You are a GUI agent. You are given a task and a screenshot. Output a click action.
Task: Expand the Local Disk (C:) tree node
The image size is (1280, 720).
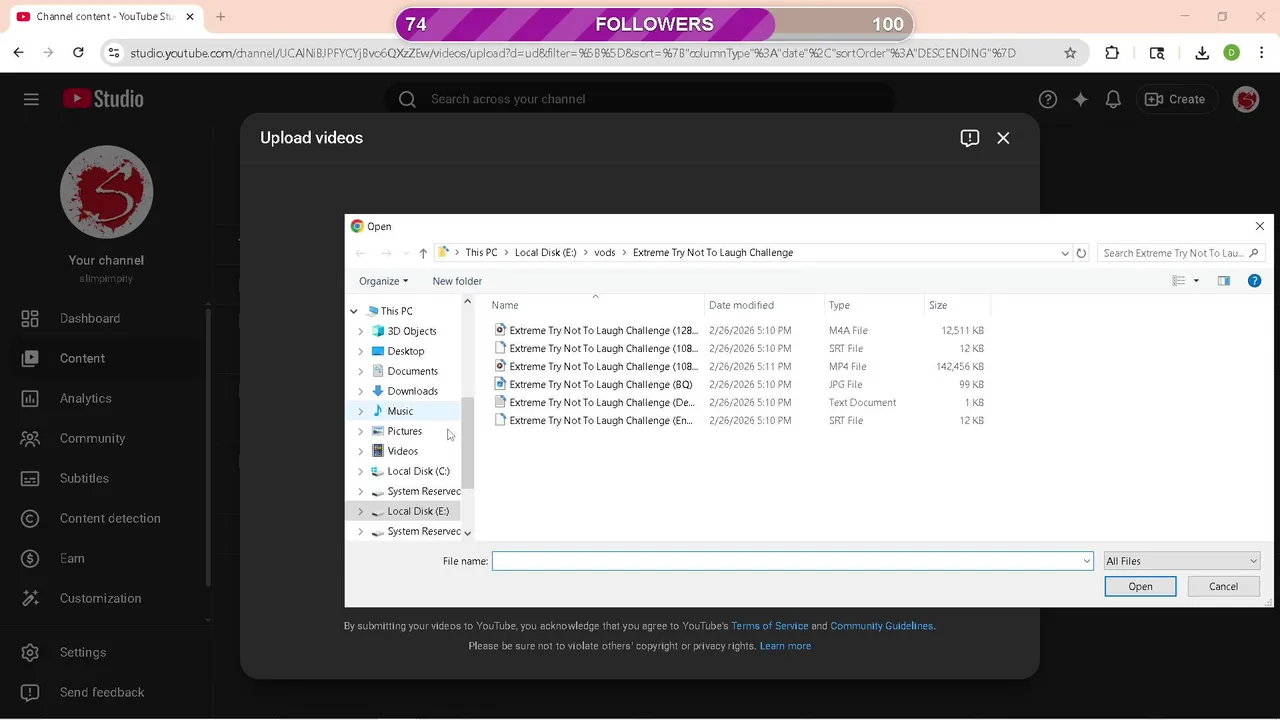coord(361,471)
